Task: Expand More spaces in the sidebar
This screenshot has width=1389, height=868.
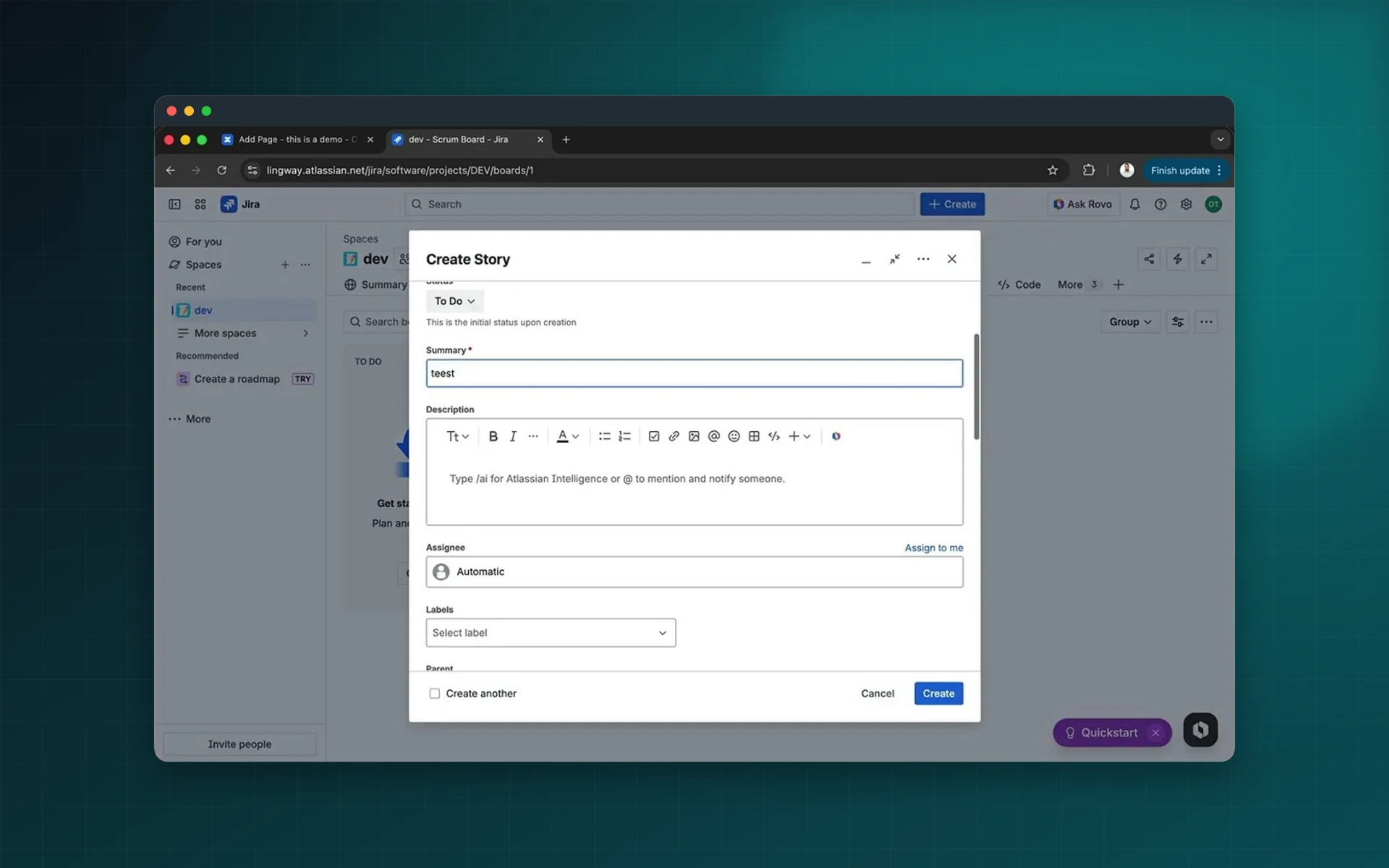Action: coord(243,333)
